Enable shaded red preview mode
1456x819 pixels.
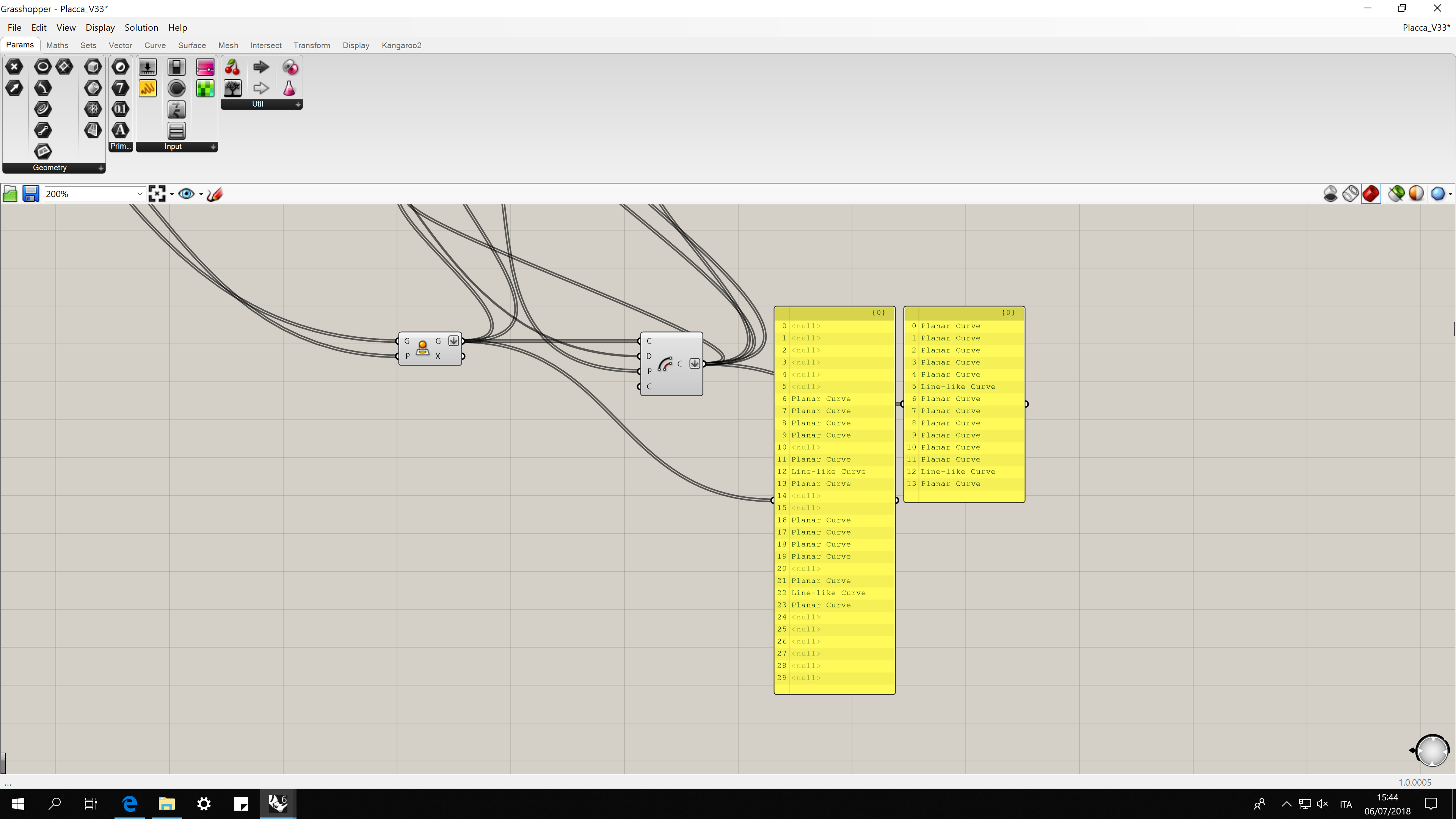coord(1371,194)
